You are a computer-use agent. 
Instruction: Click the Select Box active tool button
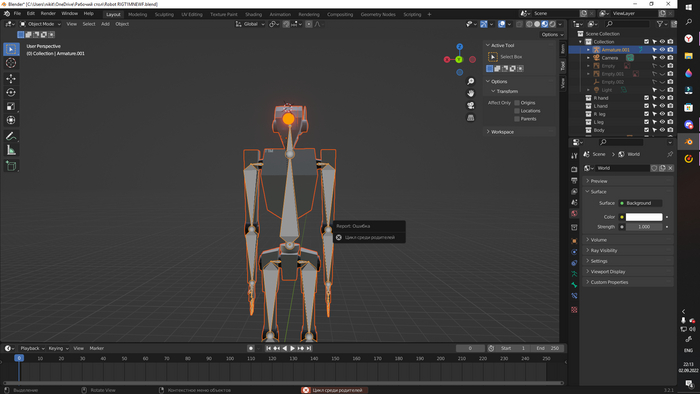coord(493,57)
